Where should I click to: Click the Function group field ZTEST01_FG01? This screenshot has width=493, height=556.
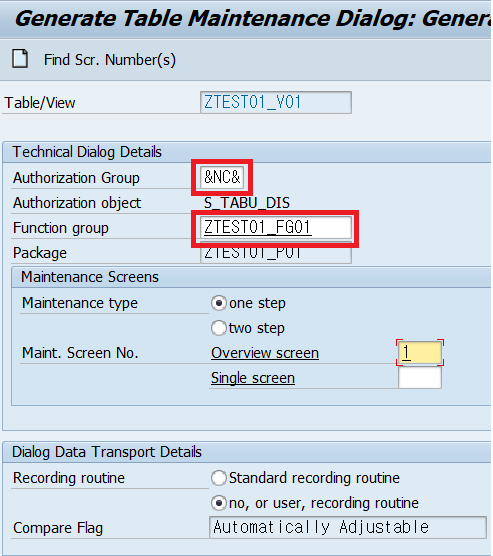276,227
